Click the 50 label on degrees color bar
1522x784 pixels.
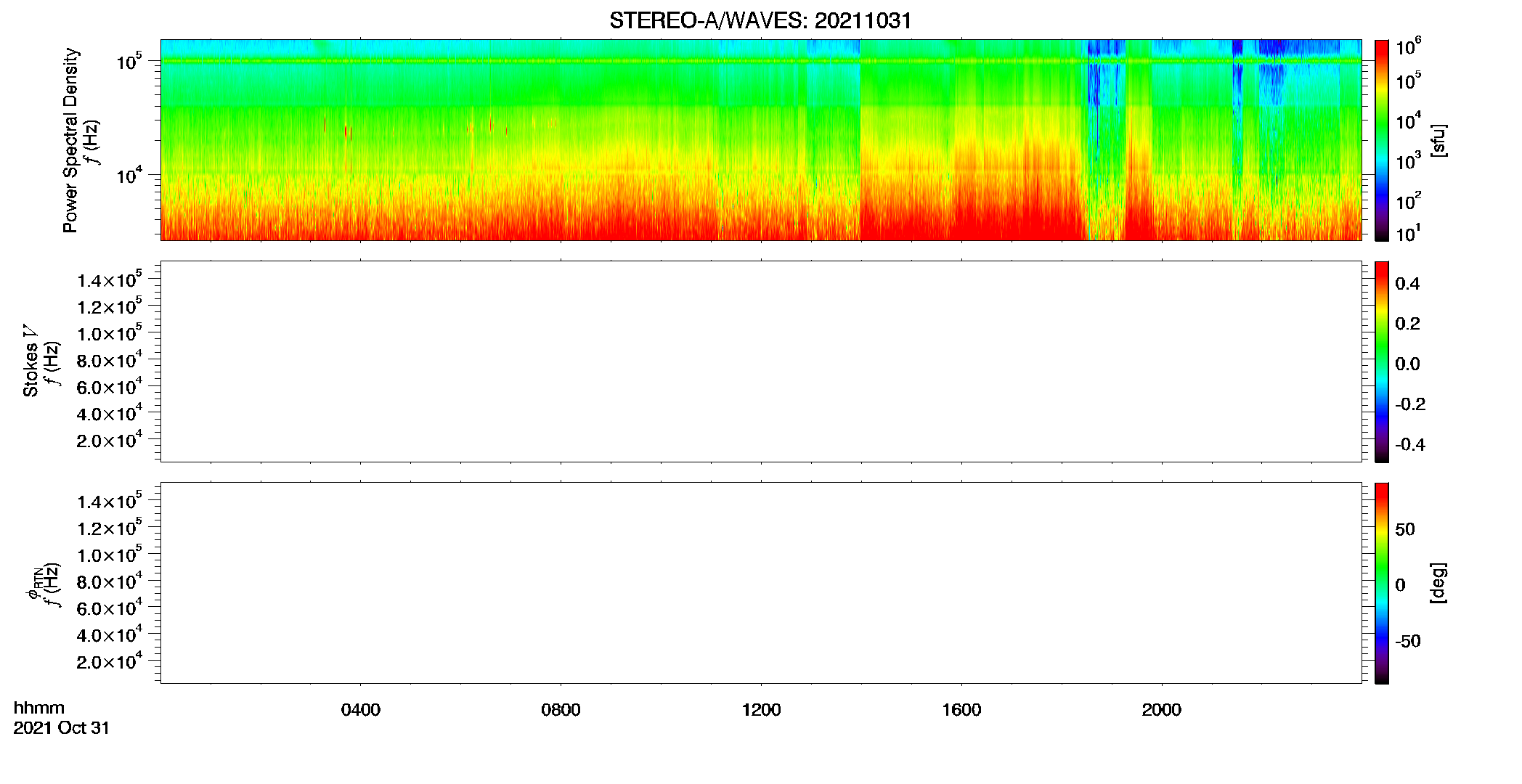[x=1405, y=529]
